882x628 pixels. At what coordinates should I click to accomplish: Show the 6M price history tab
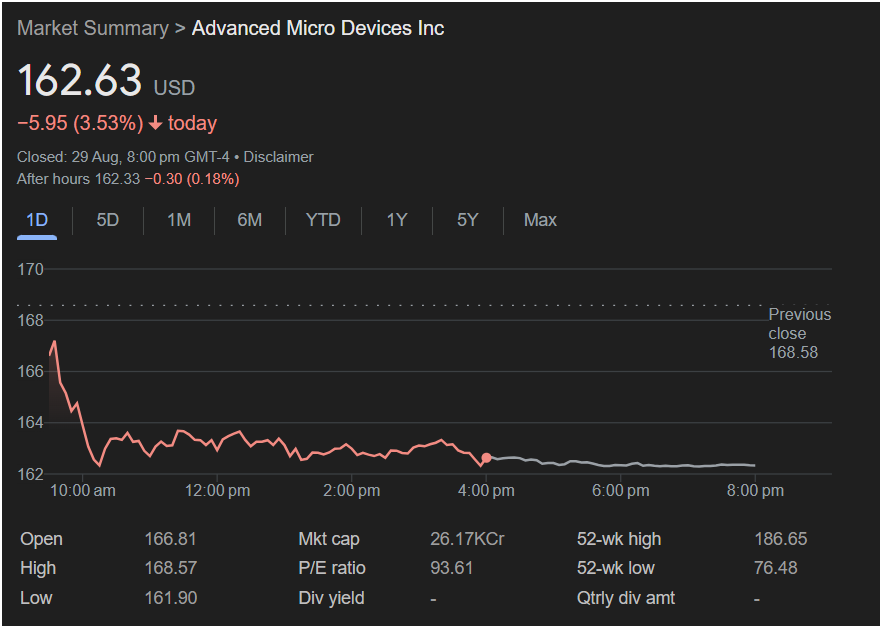[x=250, y=220]
